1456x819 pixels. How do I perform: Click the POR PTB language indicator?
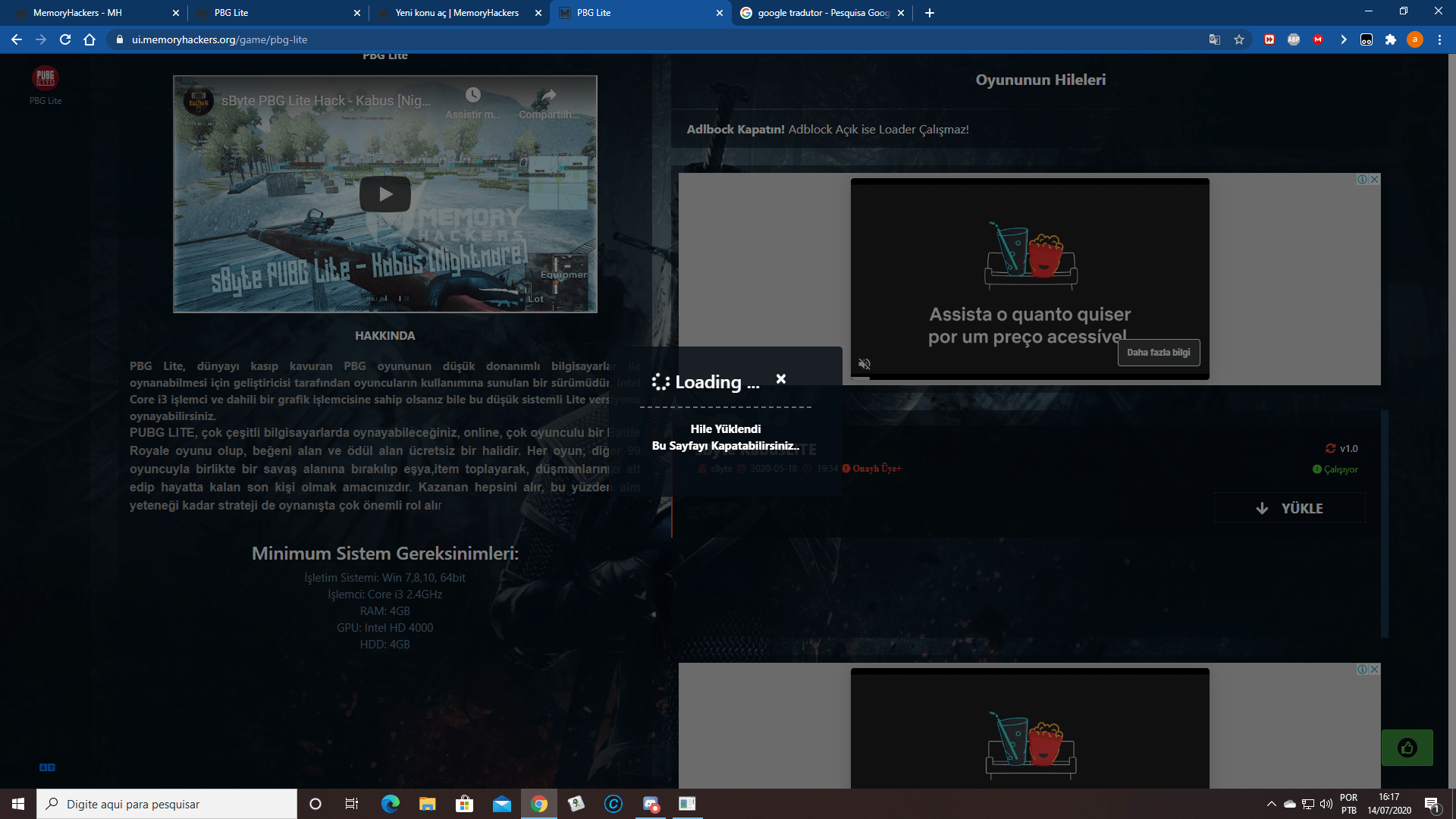1348,804
